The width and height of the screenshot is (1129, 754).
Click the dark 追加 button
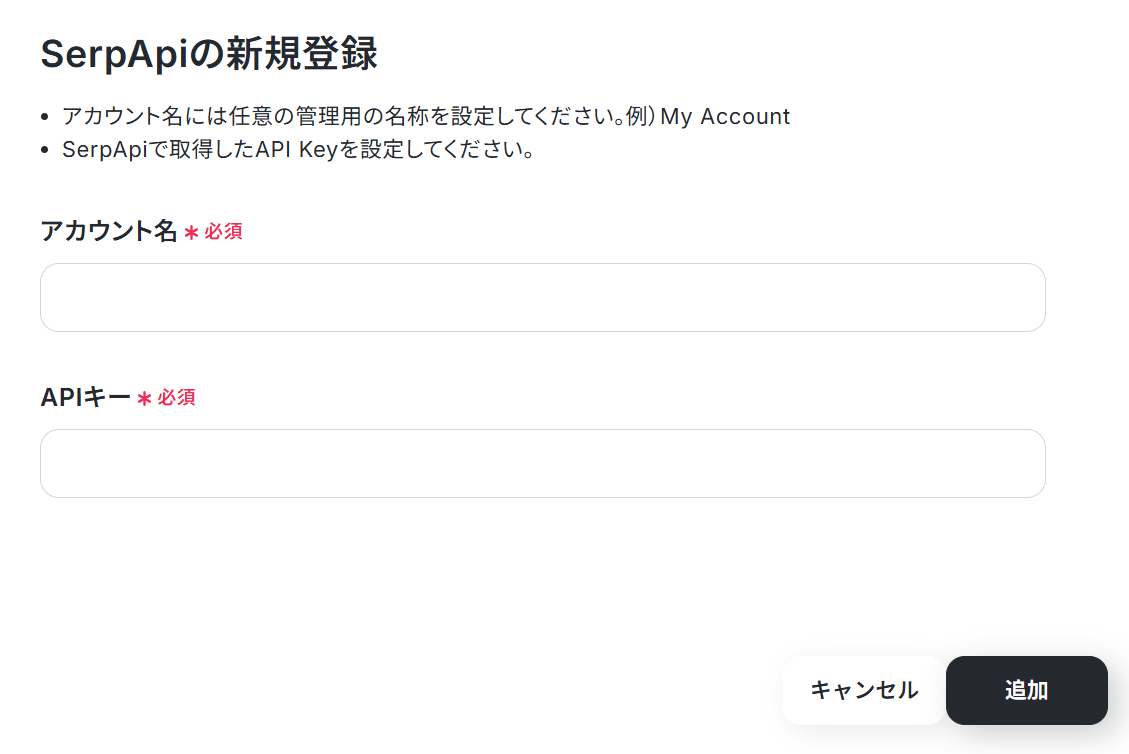tap(1026, 690)
